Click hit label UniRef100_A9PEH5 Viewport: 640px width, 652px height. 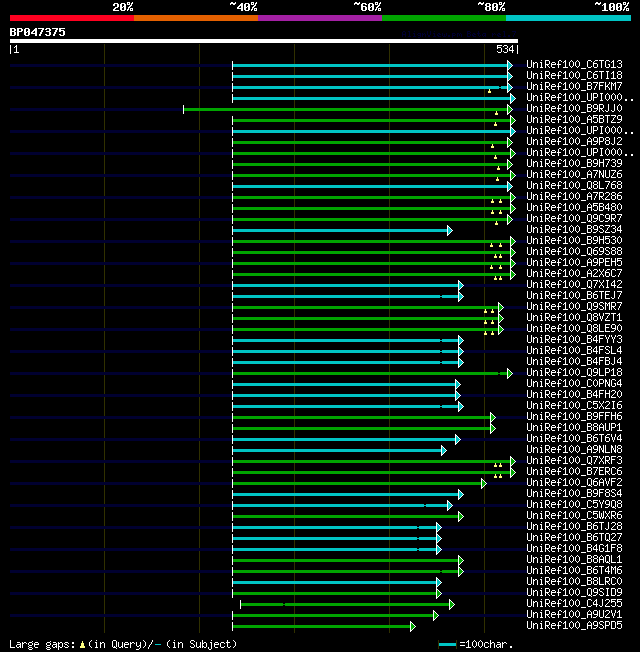coord(574,262)
